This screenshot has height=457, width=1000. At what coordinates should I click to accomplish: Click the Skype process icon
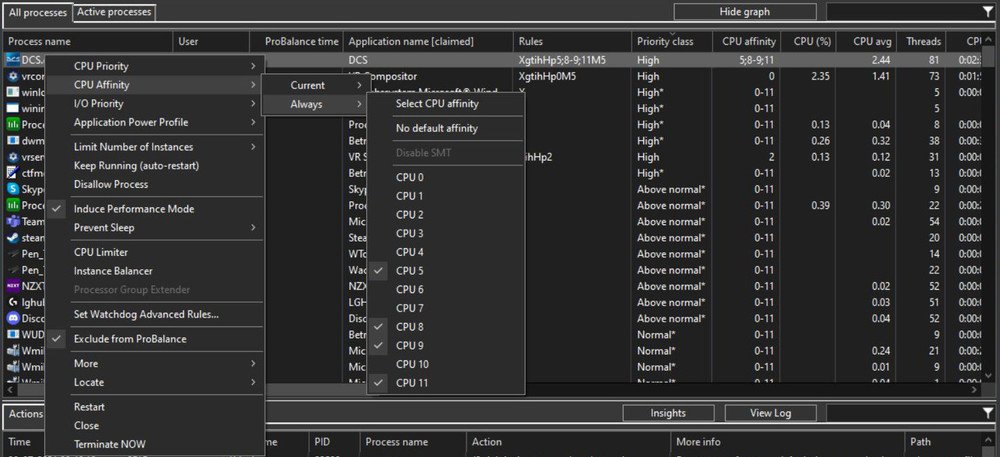tap(13, 189)
